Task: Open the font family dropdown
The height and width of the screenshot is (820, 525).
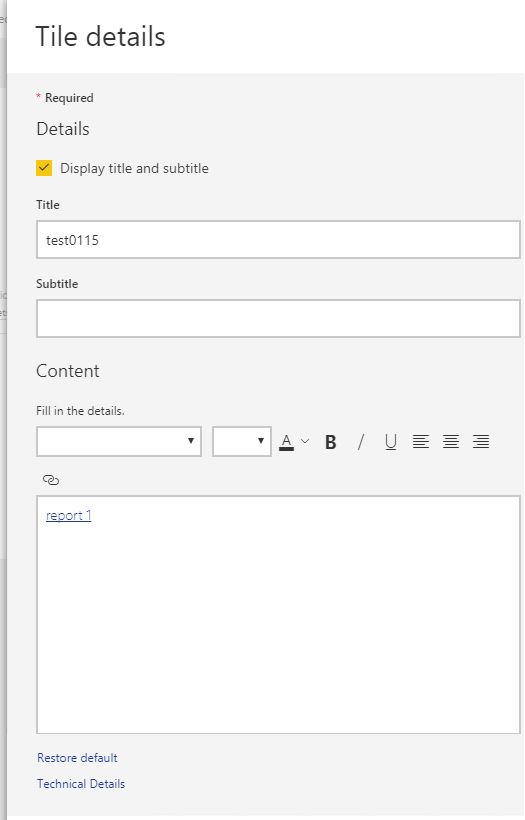Action: tap(119, 441)
